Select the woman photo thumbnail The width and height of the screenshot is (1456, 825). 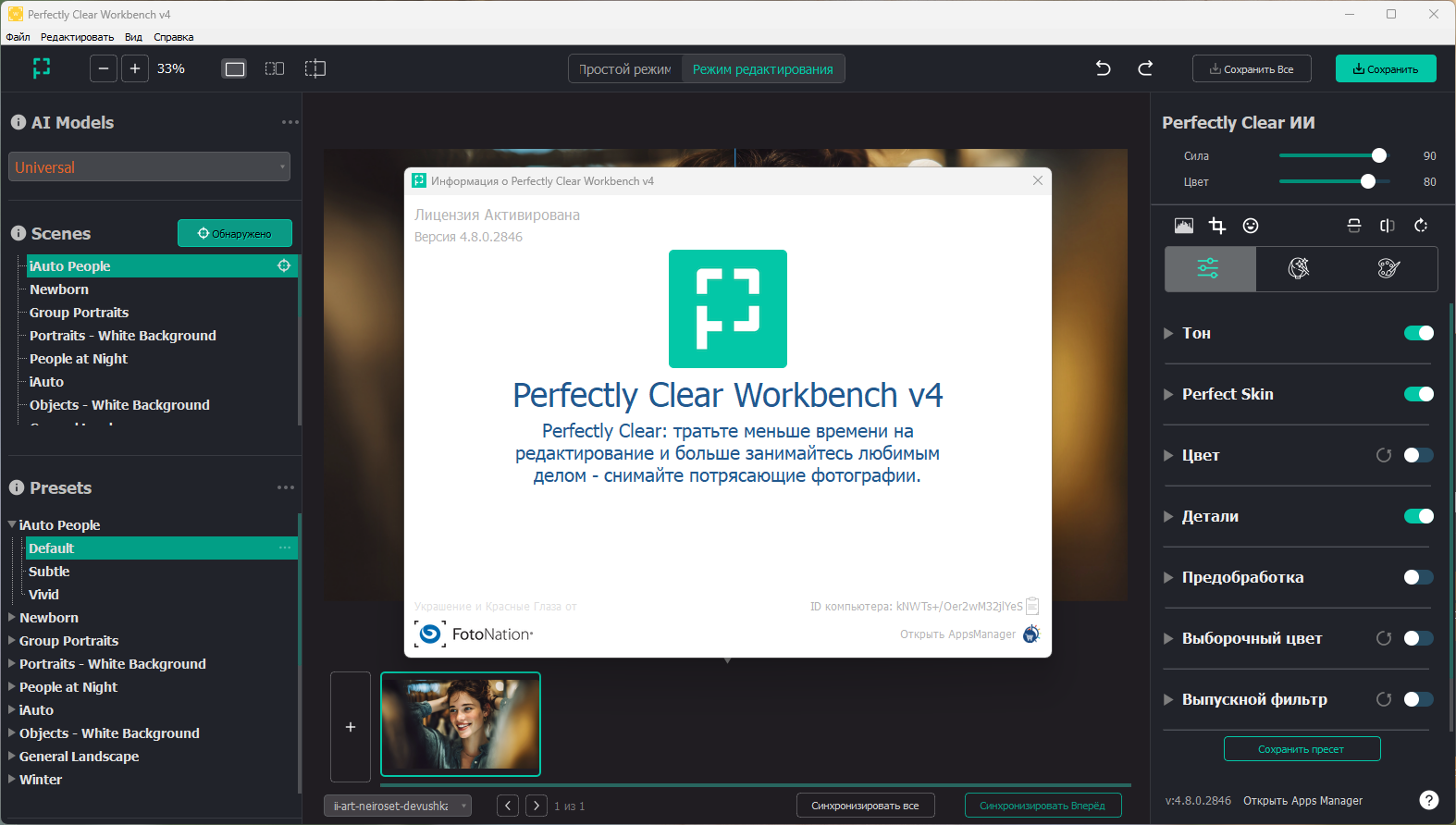tap(461, 724)
